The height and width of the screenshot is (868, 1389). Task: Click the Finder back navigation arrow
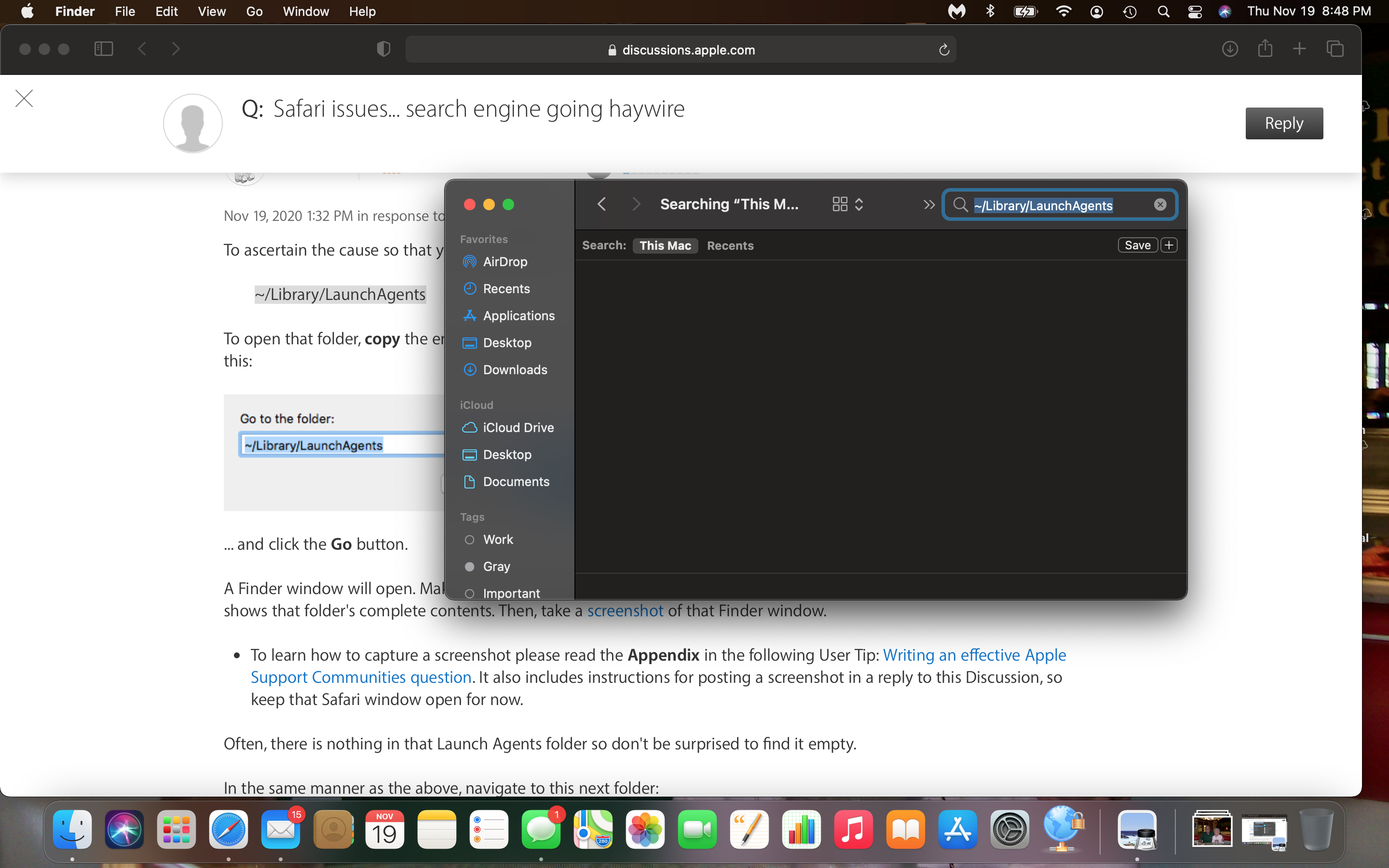click(x=601, y=204)
